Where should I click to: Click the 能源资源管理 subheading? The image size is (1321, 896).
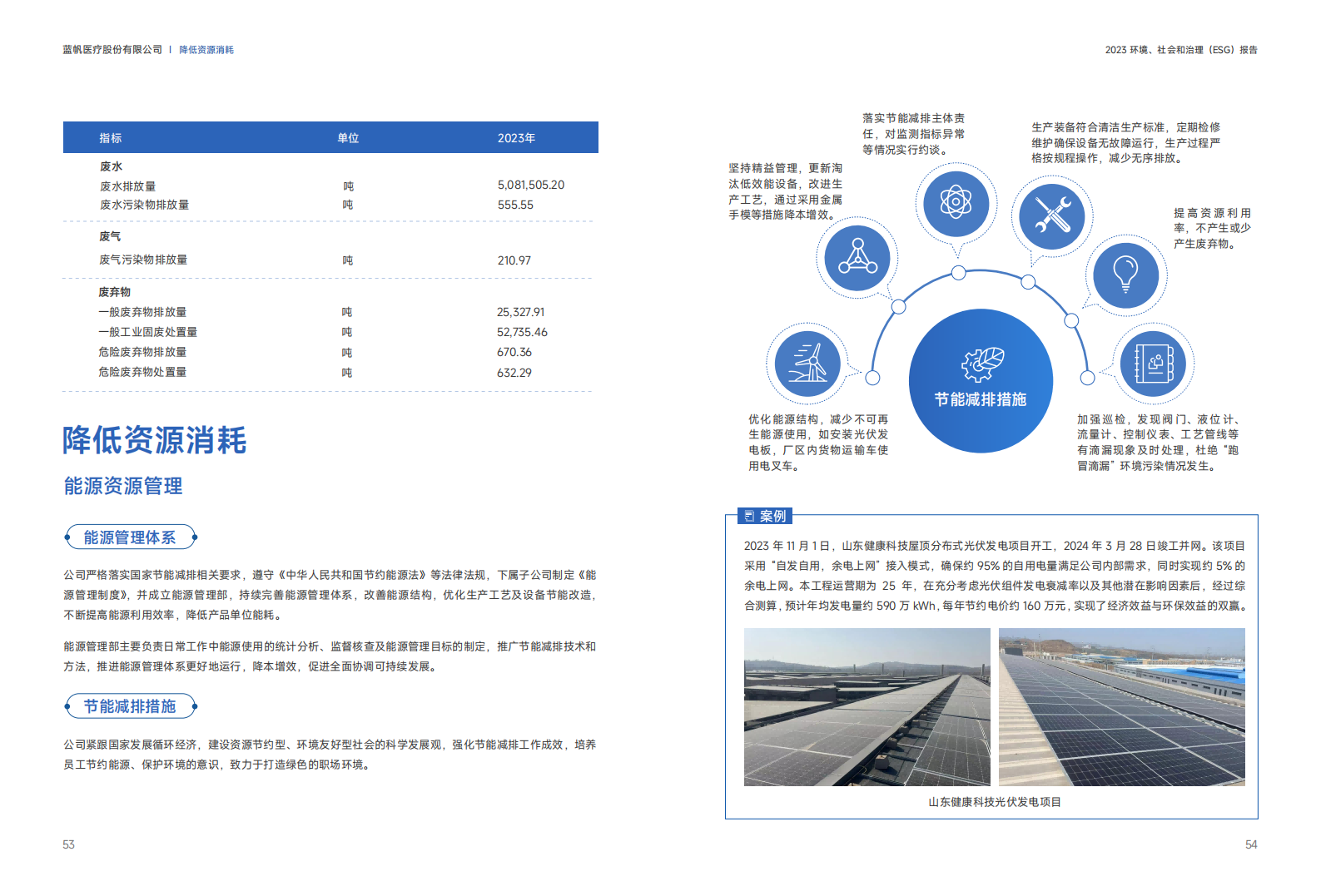[x=123, y=486]
